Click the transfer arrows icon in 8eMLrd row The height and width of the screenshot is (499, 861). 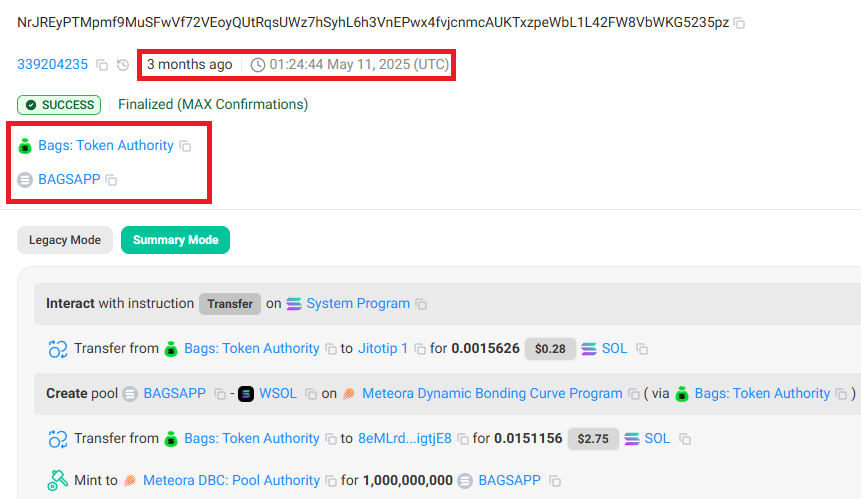click(x=58, y=439)
